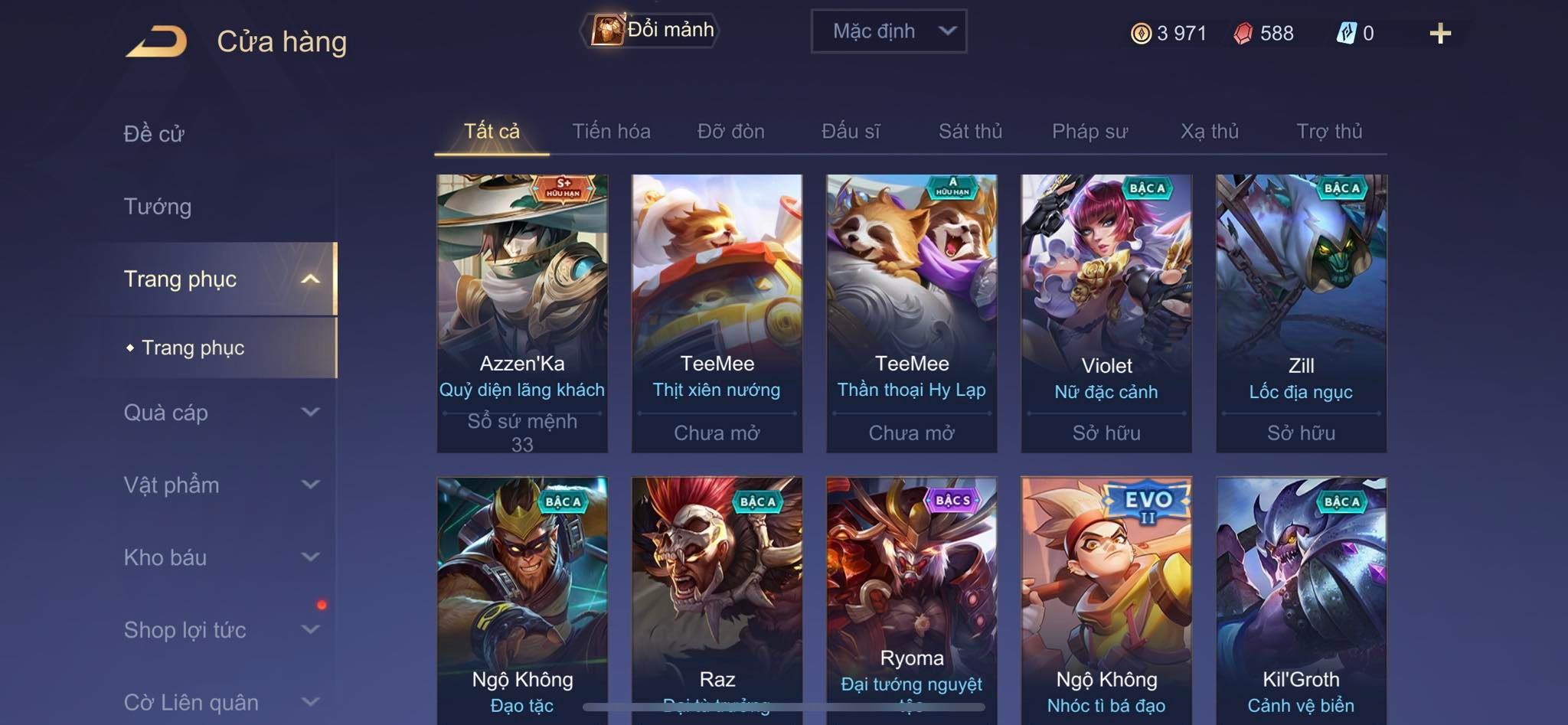
Task: Expand the Kho báu sidebar section
Action: [220, 557]
